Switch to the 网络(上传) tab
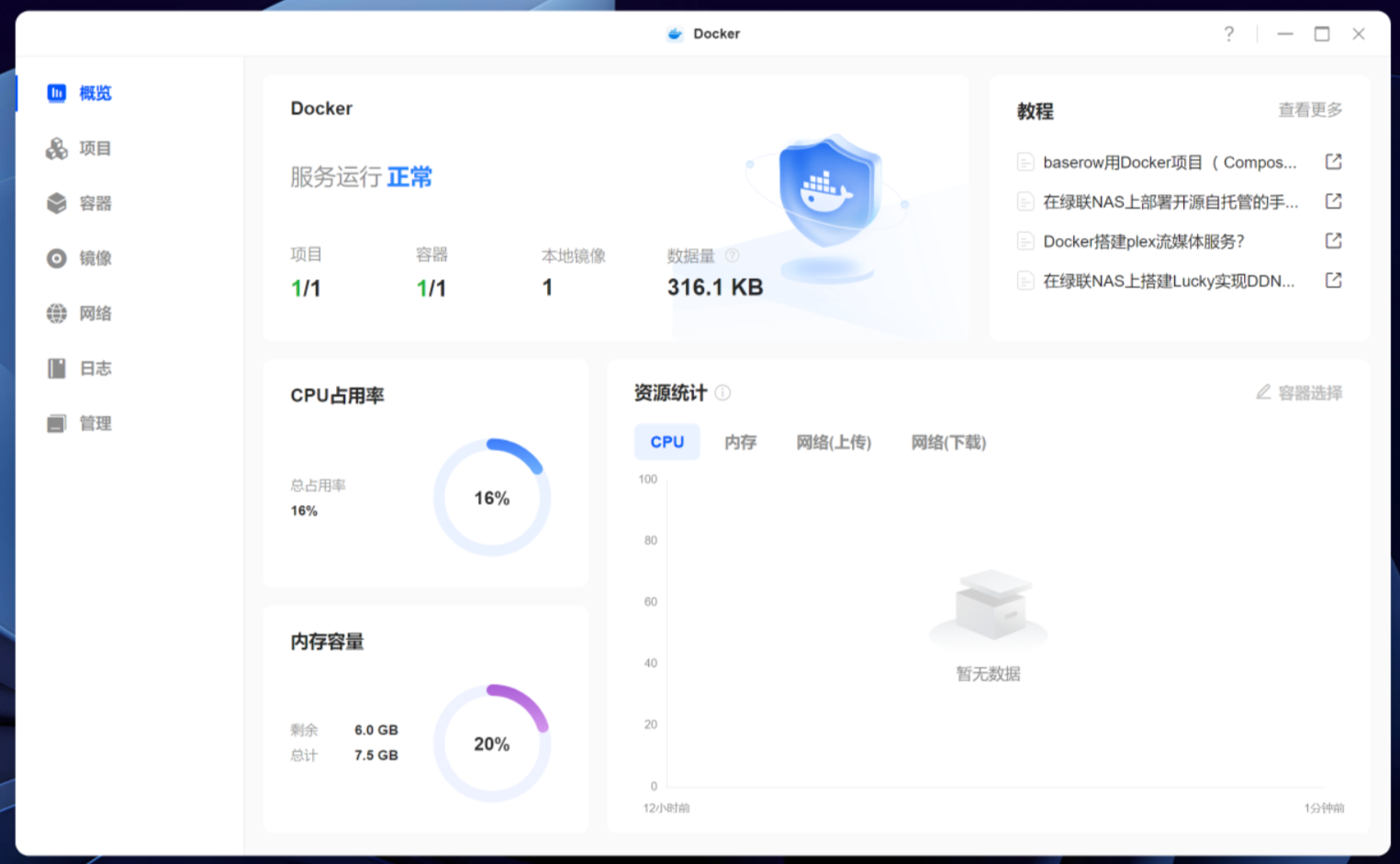1400x864 pixels. [x=834, y=443]
